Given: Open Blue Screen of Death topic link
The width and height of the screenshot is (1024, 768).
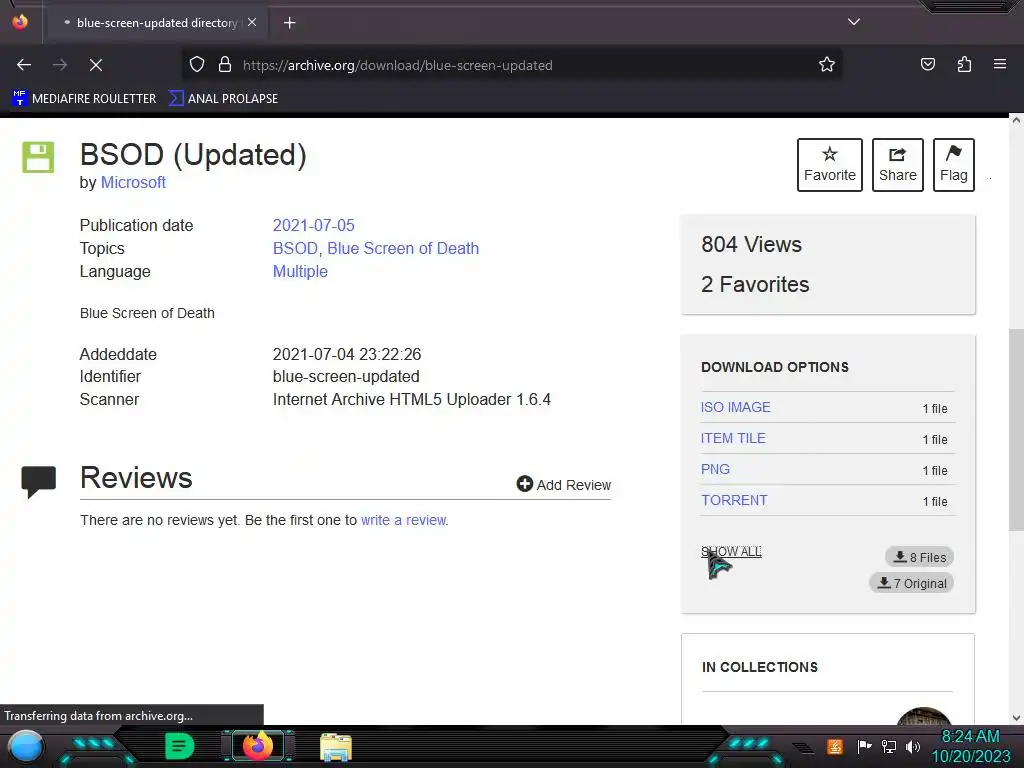Looking at the screenshot, I should [403, 248].
